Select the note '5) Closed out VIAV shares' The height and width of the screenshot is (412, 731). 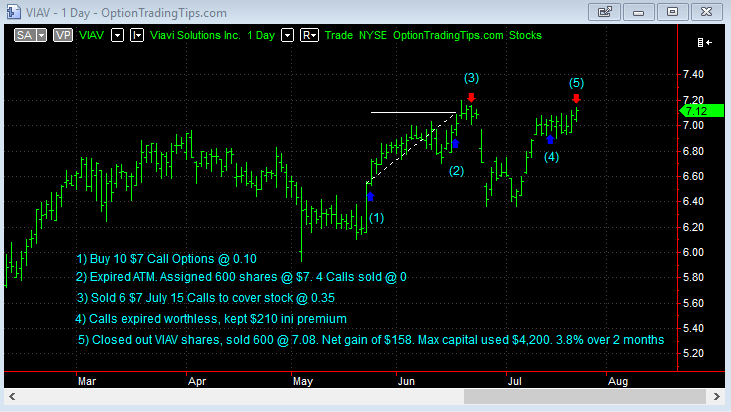click(371, 340)
